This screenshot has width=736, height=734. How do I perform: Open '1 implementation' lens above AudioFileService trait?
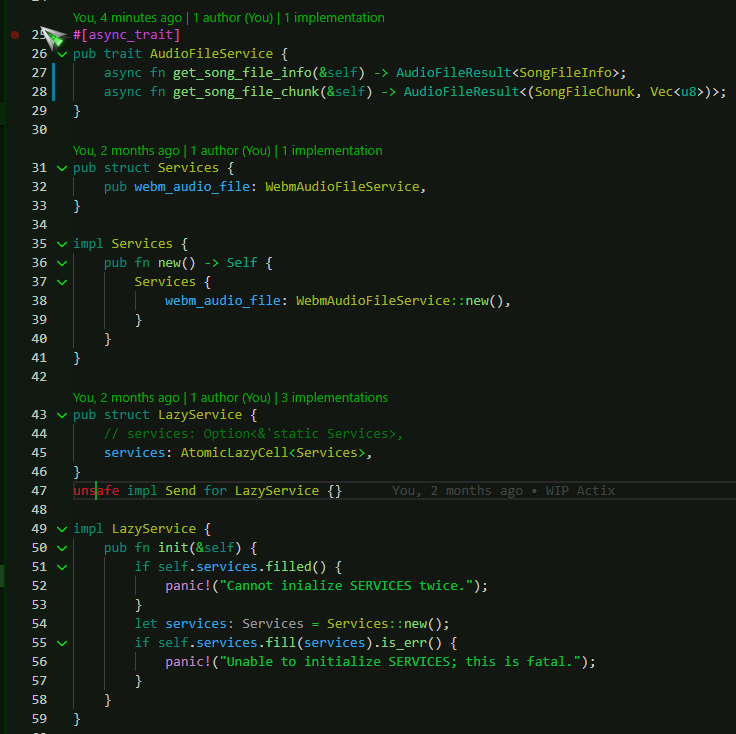pyautogui.click(x=334, y=18)
